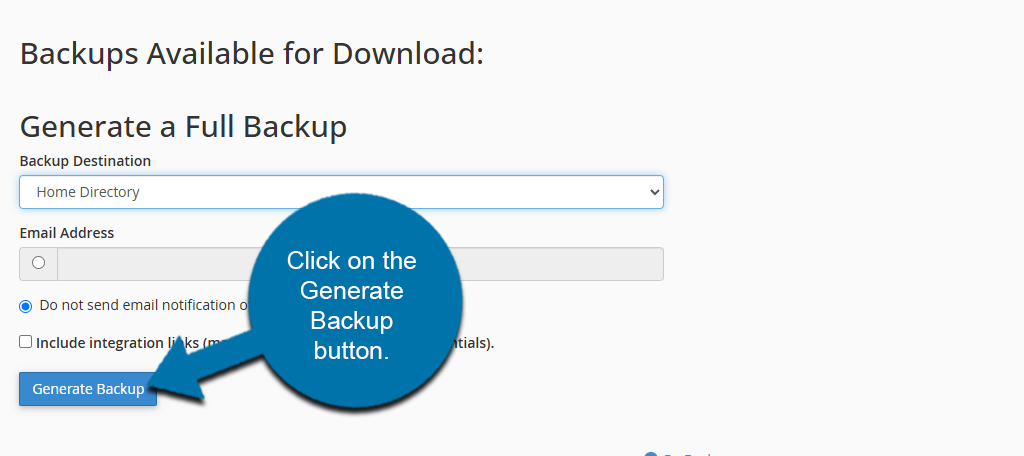1024x456 pixels.
Task: Click the 'Do not send email notification' label text
Action: coord(140,306)
